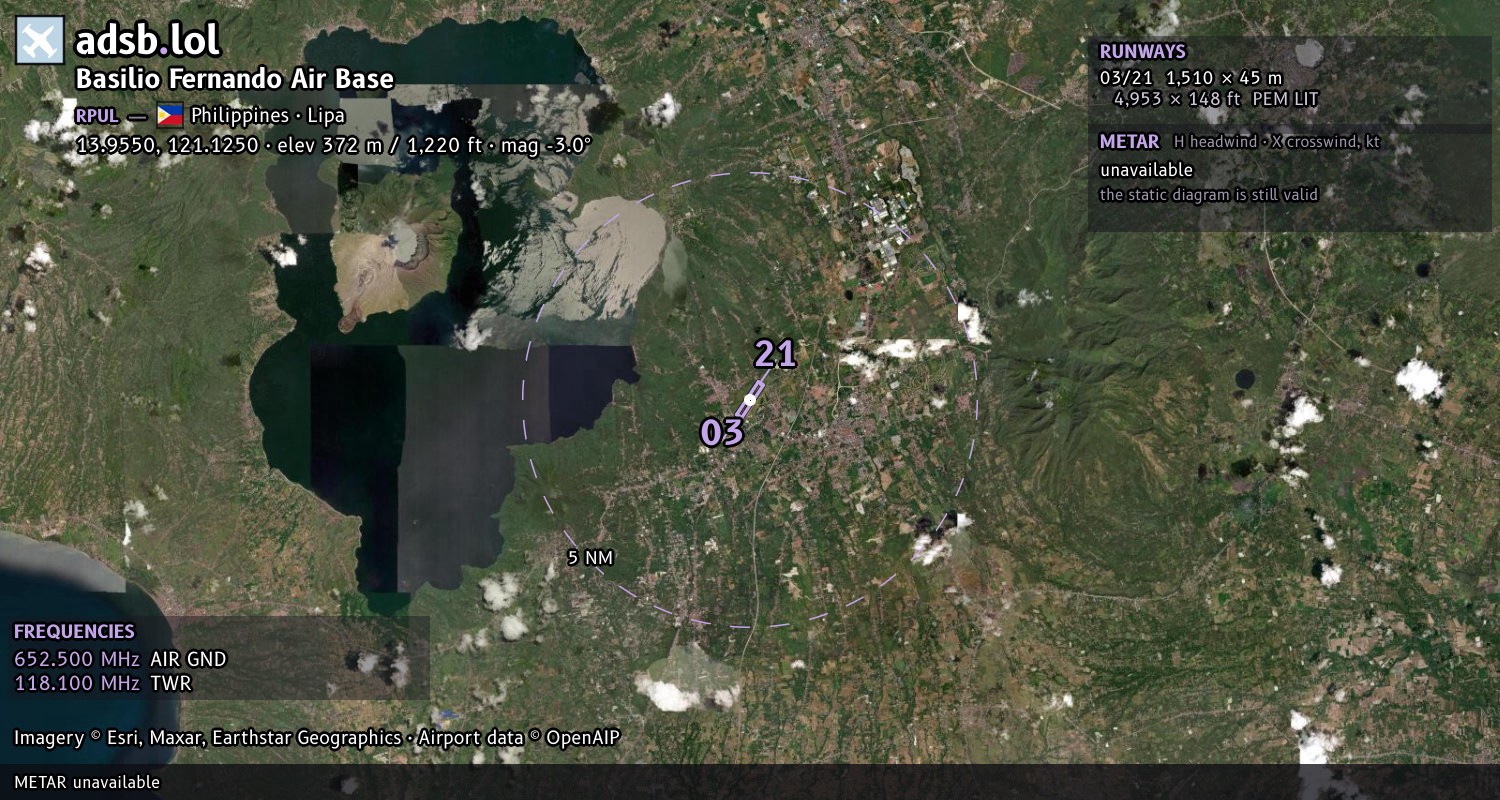
Task: Click the FREQUENCIES panel heading
Action: point(74,632)
